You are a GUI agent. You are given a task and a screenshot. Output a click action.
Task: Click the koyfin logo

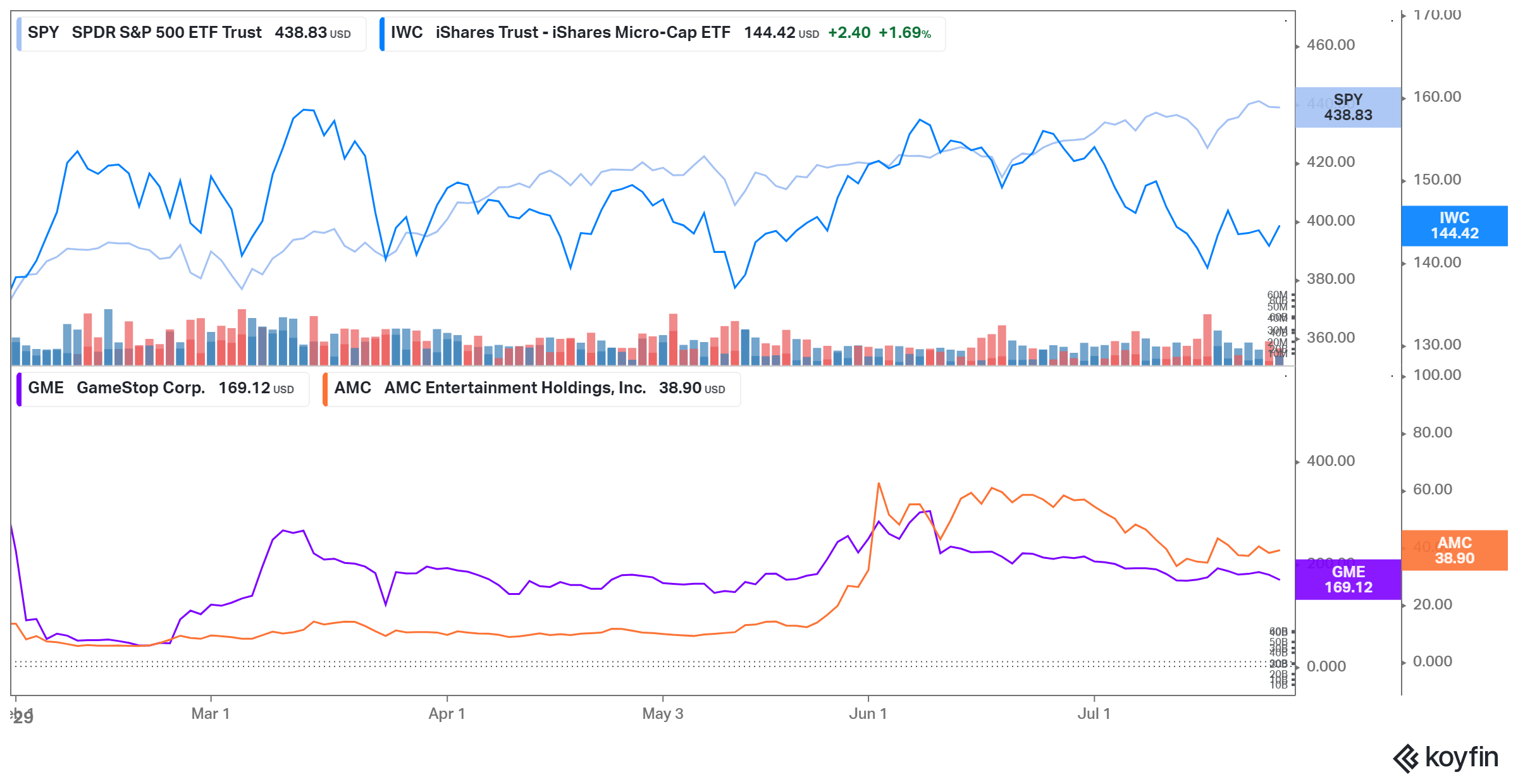pos(1445,757)
